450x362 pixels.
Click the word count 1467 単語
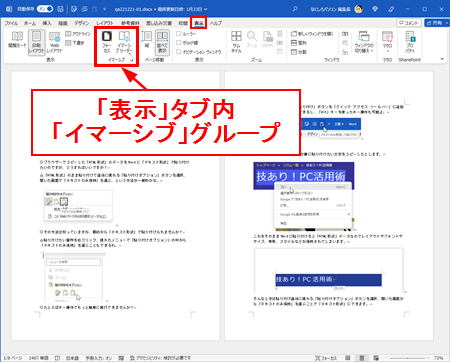[38, 358]
